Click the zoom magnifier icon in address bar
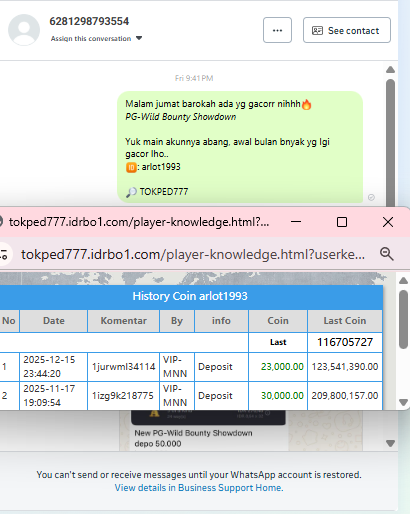 point(387,254)
